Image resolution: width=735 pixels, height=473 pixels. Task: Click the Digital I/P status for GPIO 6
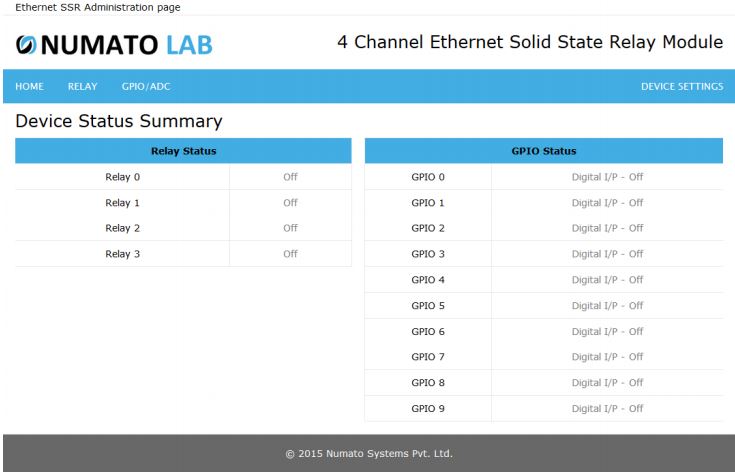tap(607, 331)
